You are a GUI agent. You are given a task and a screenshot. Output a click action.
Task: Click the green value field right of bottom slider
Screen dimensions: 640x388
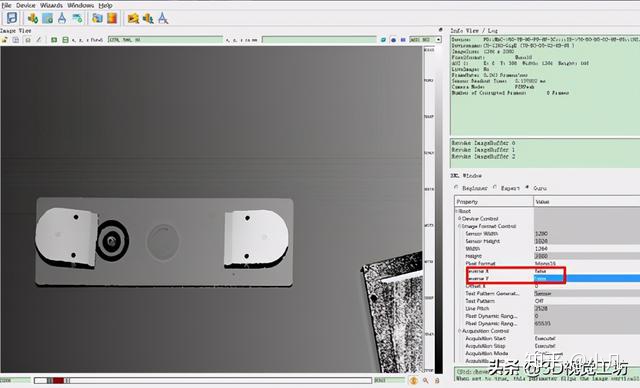[389, 380]
